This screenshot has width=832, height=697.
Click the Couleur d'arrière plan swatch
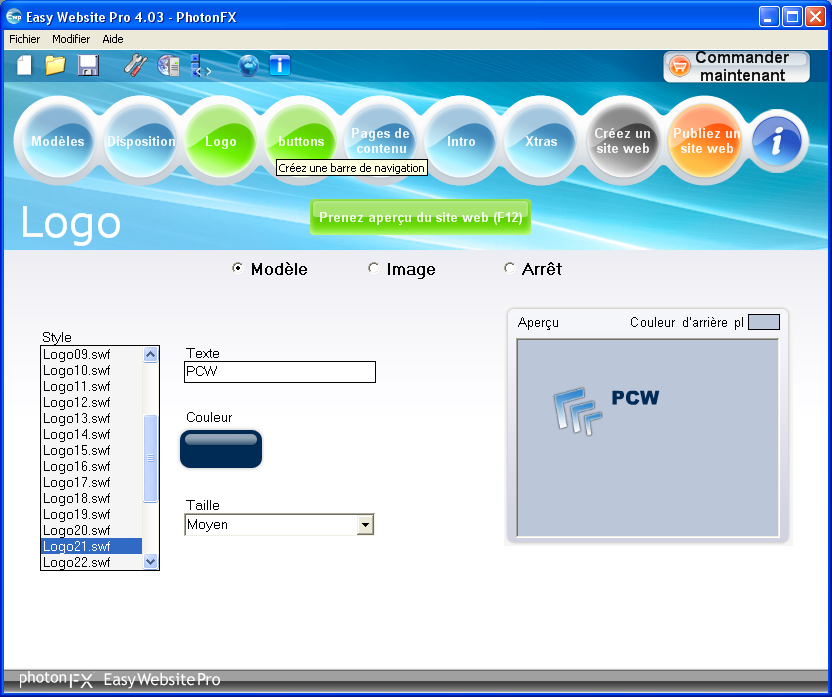click(x=764, y=322)
